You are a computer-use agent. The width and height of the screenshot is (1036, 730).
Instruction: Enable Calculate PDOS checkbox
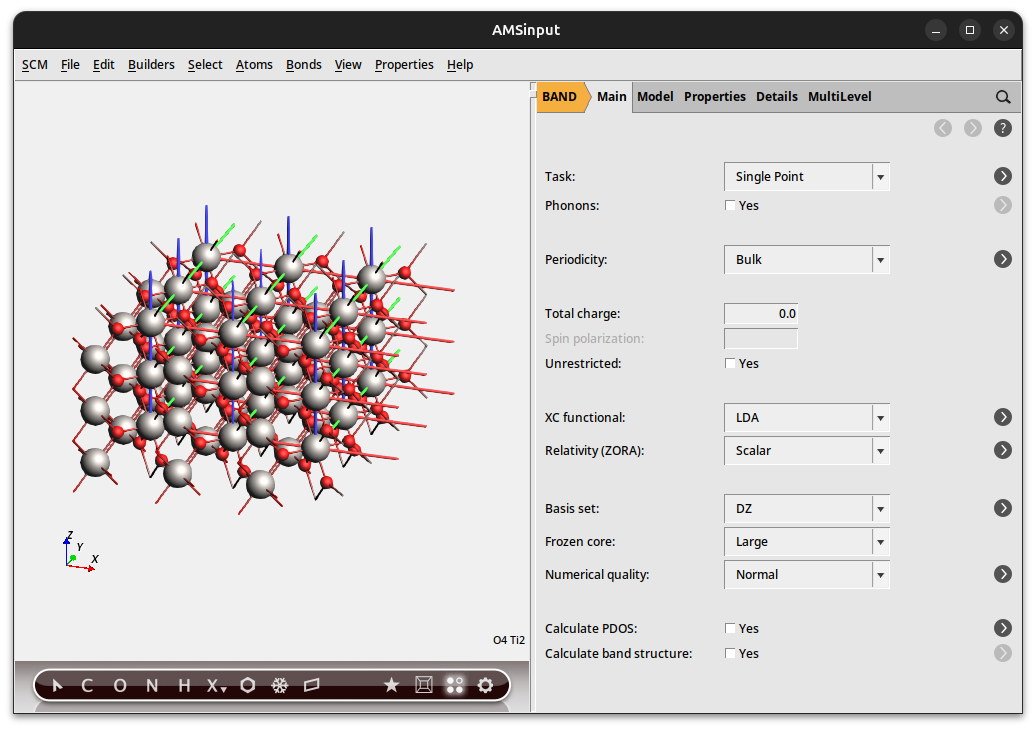pos(730,629)
